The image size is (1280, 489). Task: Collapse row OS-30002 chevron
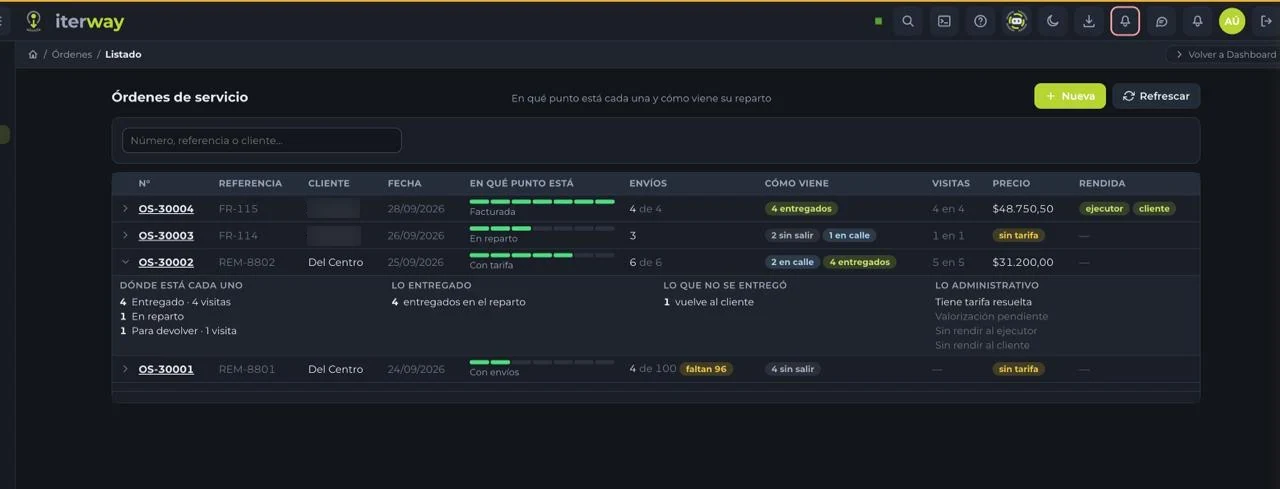[x=125, y=263]
